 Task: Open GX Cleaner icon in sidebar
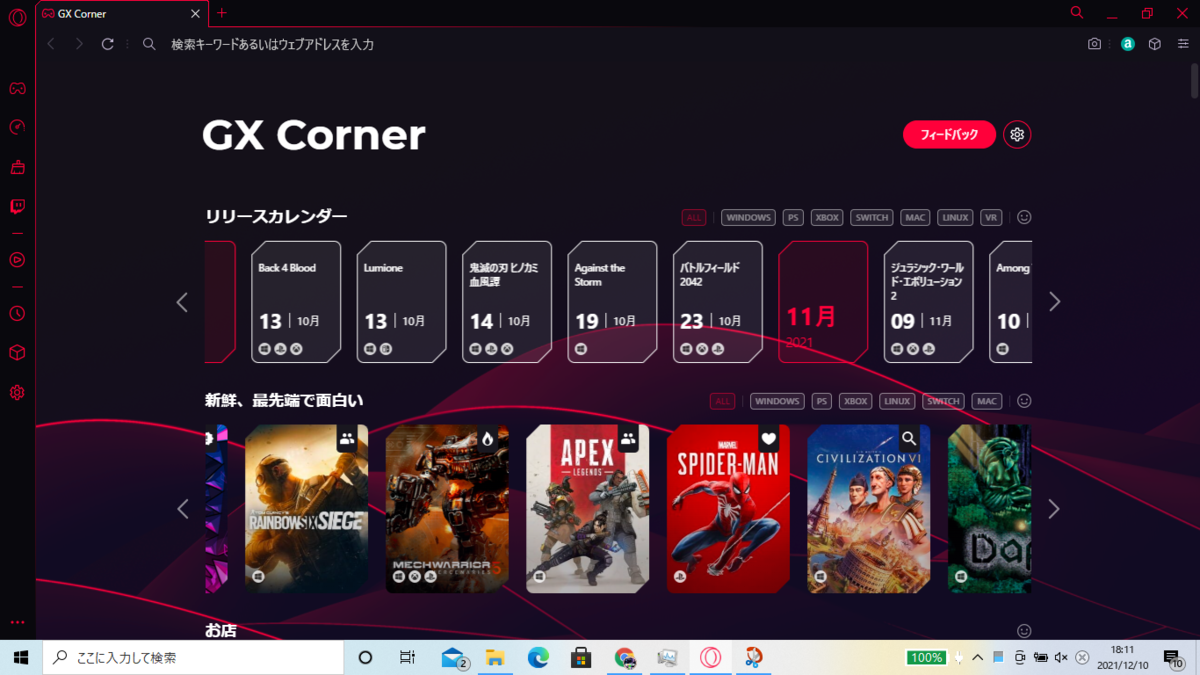17,167
